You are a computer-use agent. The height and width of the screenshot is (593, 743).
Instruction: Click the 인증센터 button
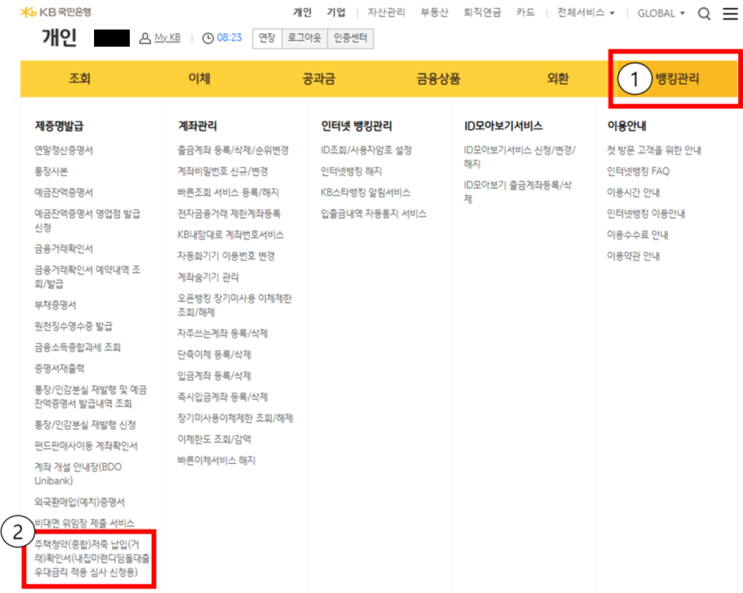[x=350, y=38]
